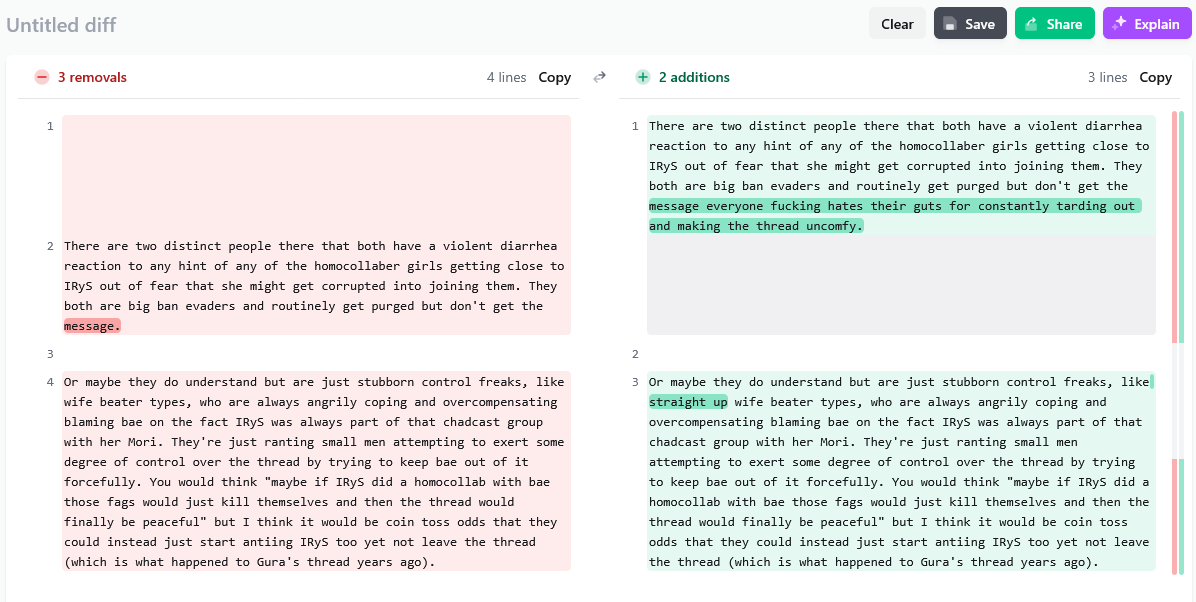
Task: Click the highlighted 'message.' removal
Action: [x=92, y=326]
